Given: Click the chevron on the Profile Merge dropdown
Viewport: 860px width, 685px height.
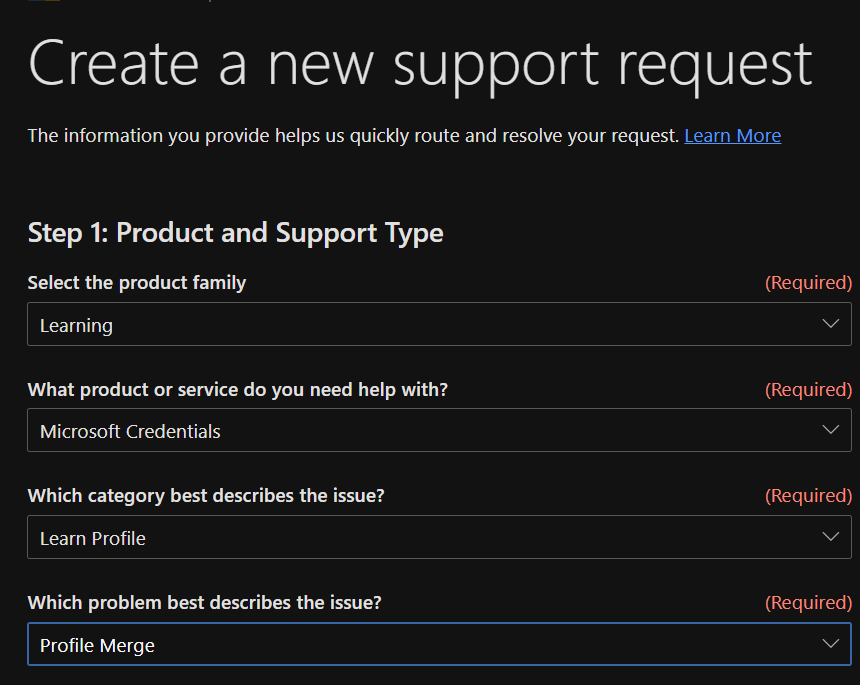Looking at the screenshot, I should point(830,644).
